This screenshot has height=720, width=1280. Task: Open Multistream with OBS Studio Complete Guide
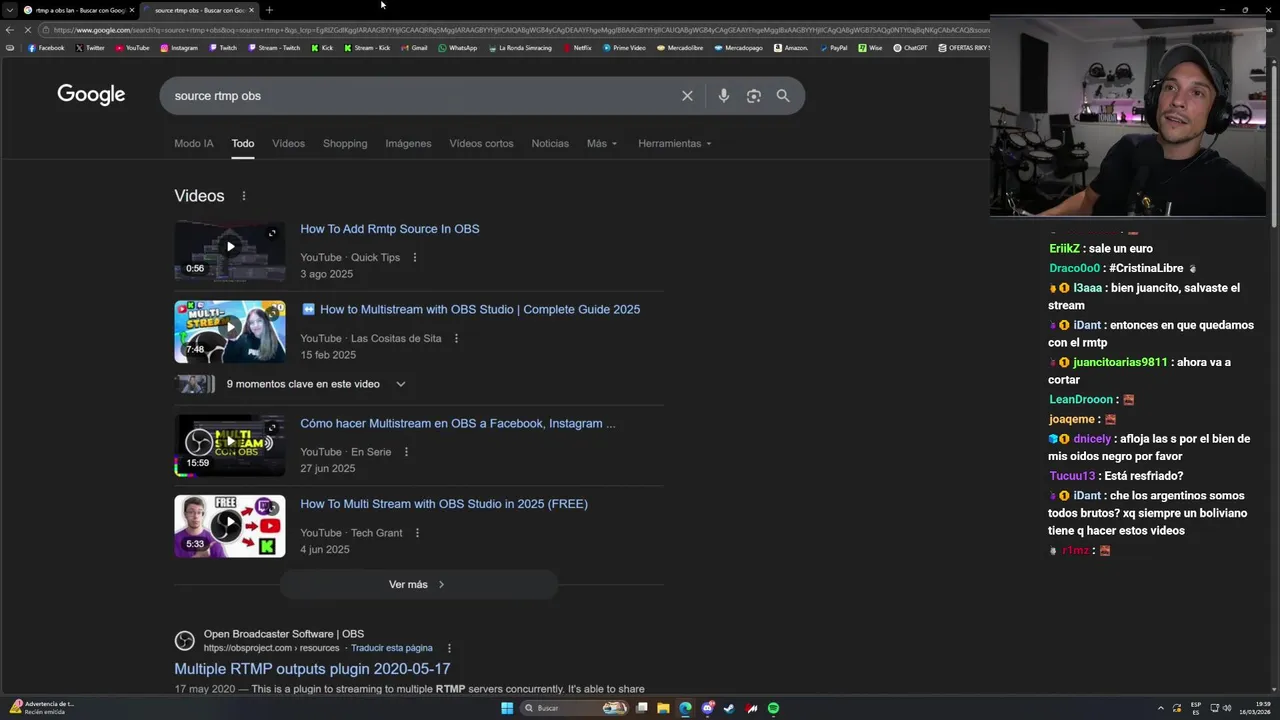click(x=480, y=310)
